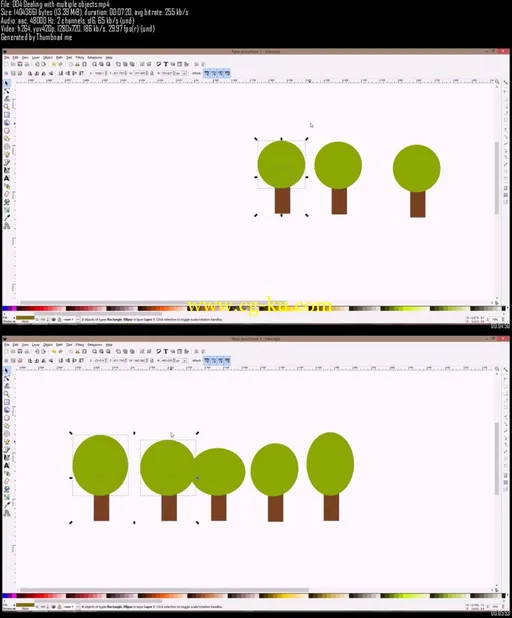This screenshot has height=618, width=512.
Task: Pick the Star polygon tool in three-tree frame
Action: tap(7, 138)
